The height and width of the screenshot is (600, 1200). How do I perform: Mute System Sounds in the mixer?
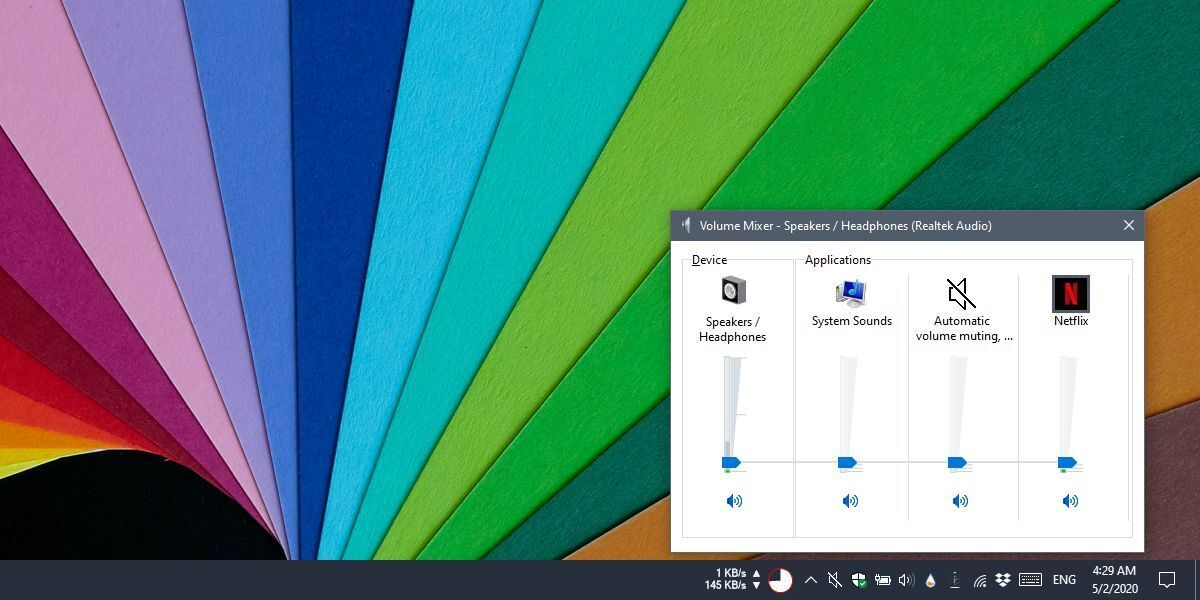(x=850, y=501)
